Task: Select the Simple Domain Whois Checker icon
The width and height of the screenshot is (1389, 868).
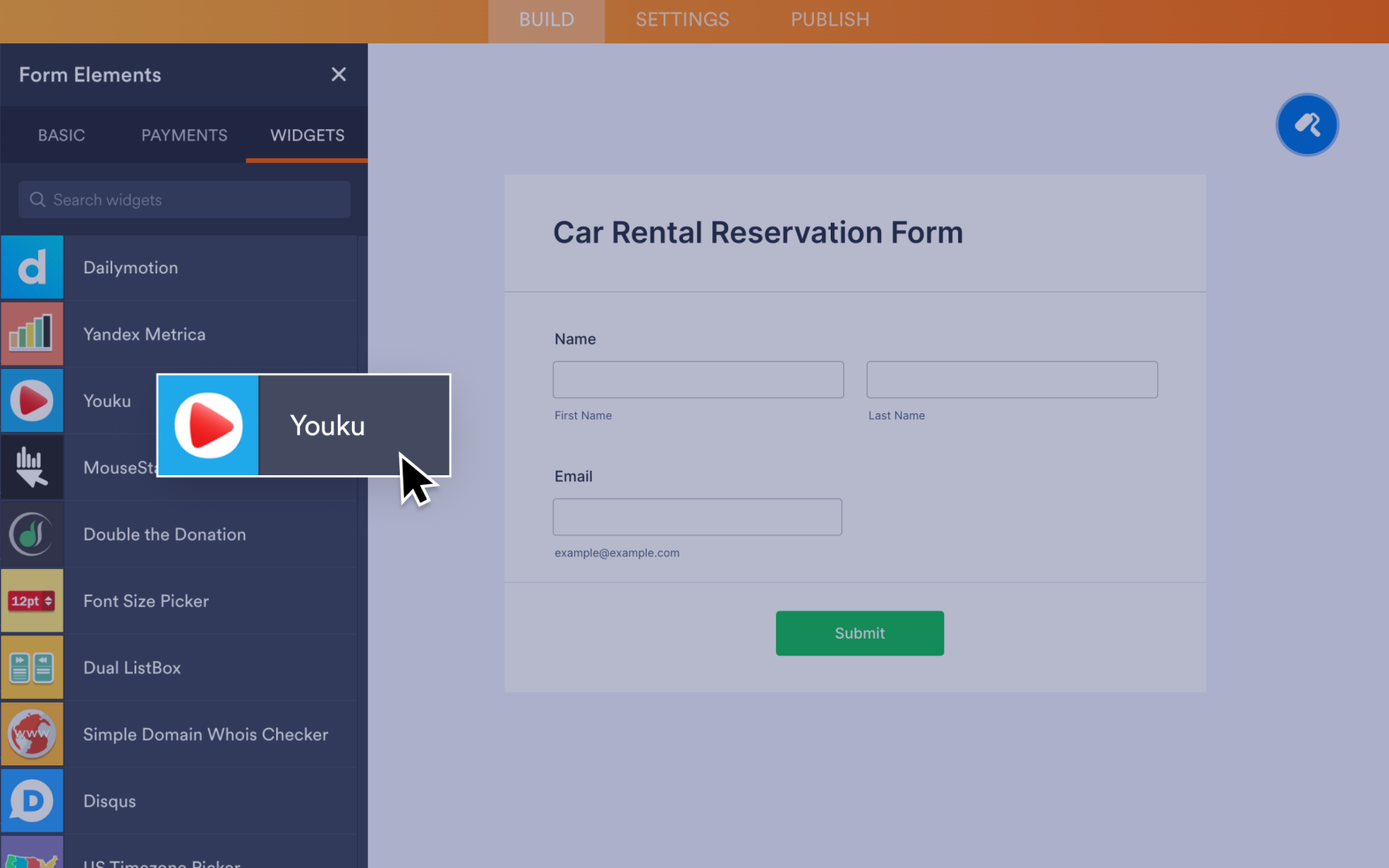Action: tap(32, 734)
